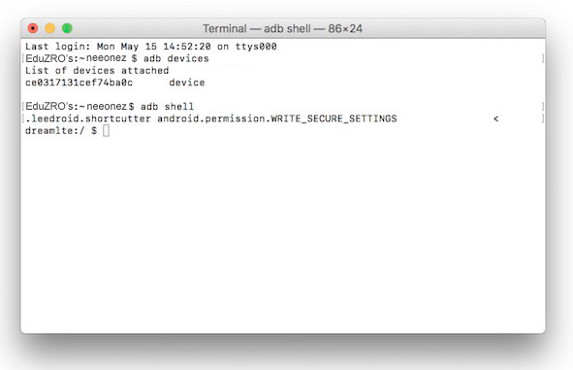Click the 'List of devices attached' line
573x370 pixels.
click(x=97, y=71)
